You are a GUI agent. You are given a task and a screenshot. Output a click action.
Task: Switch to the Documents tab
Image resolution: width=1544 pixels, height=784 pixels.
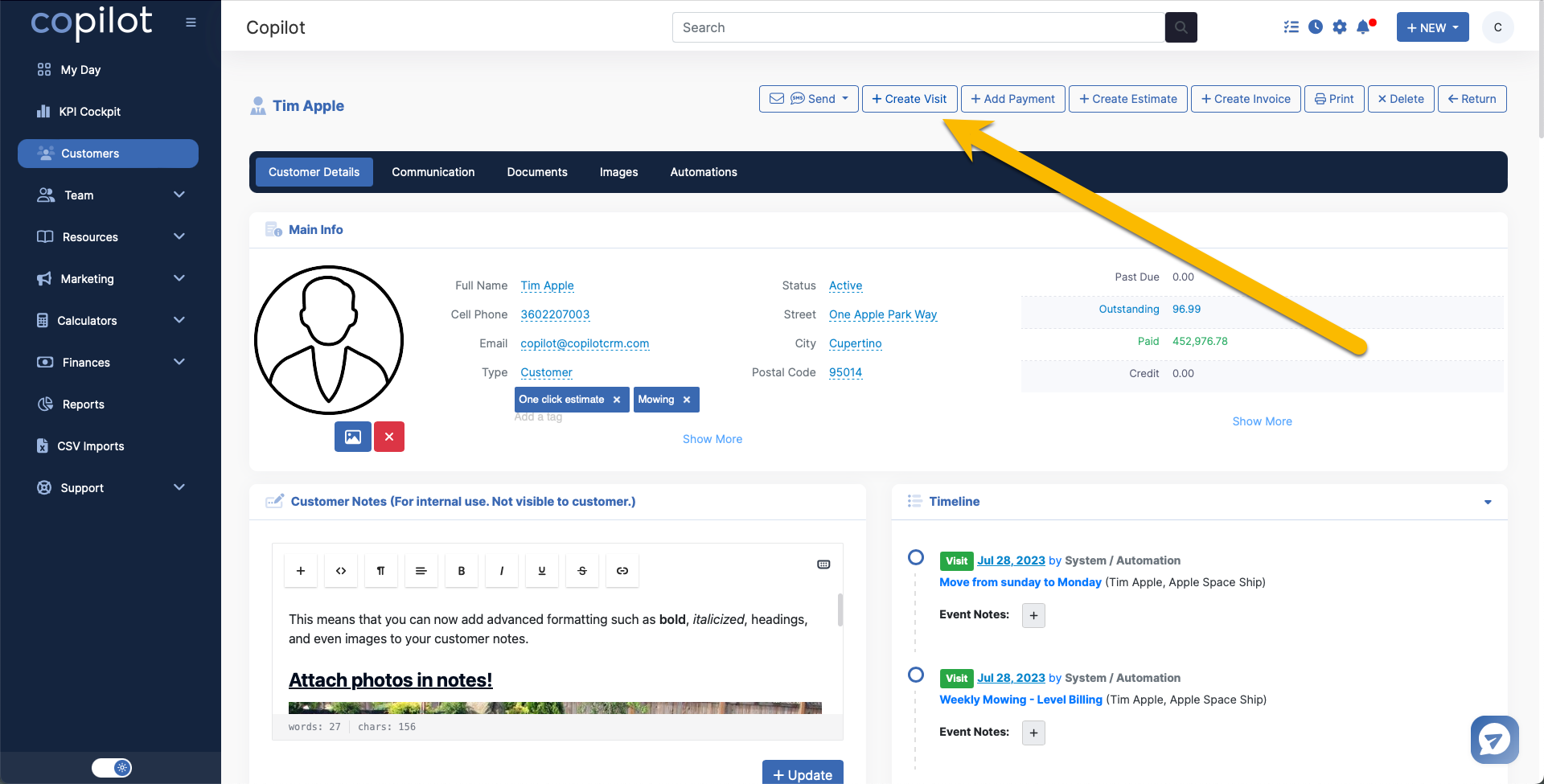pos(537,172)
